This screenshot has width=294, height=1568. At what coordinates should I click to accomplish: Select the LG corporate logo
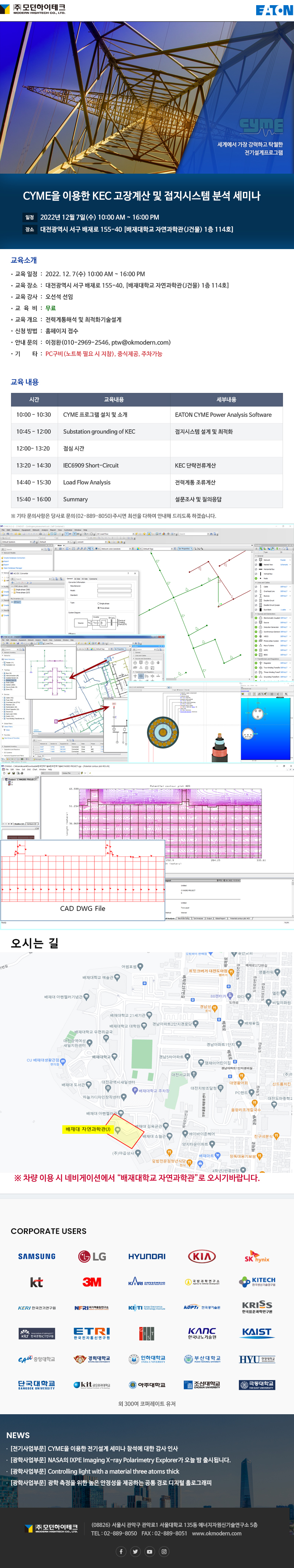[x=92, y=1256]
